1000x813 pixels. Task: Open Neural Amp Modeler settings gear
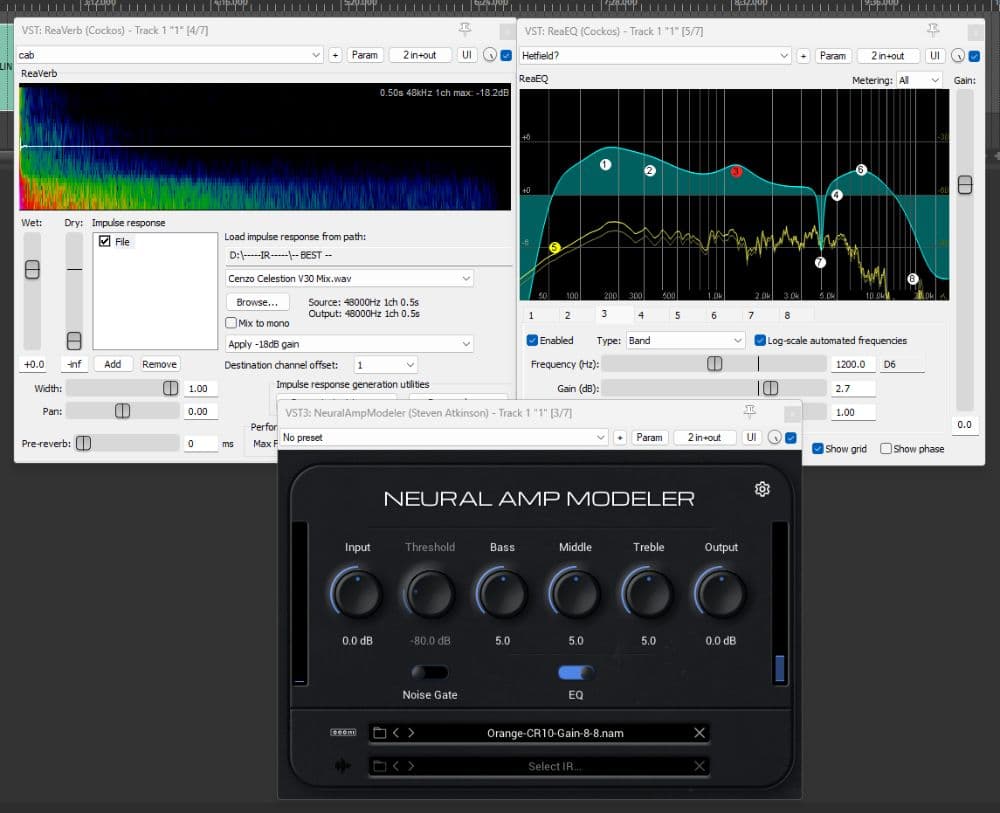pyautogui.click(x=762, y=489)
